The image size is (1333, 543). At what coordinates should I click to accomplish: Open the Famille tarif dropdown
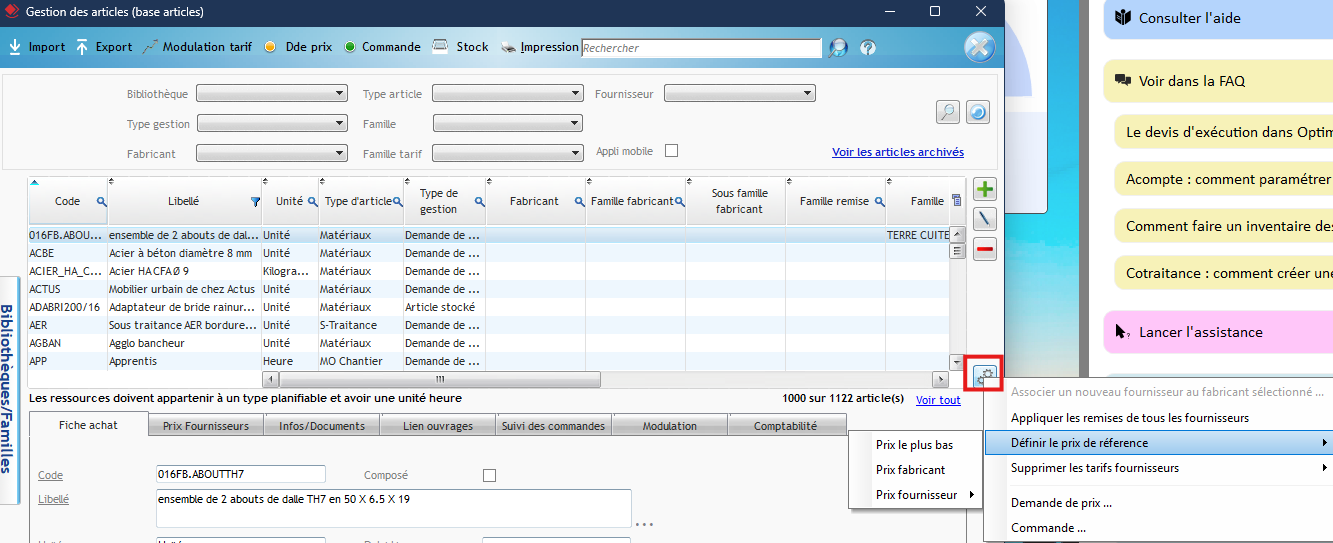(507, 154)
